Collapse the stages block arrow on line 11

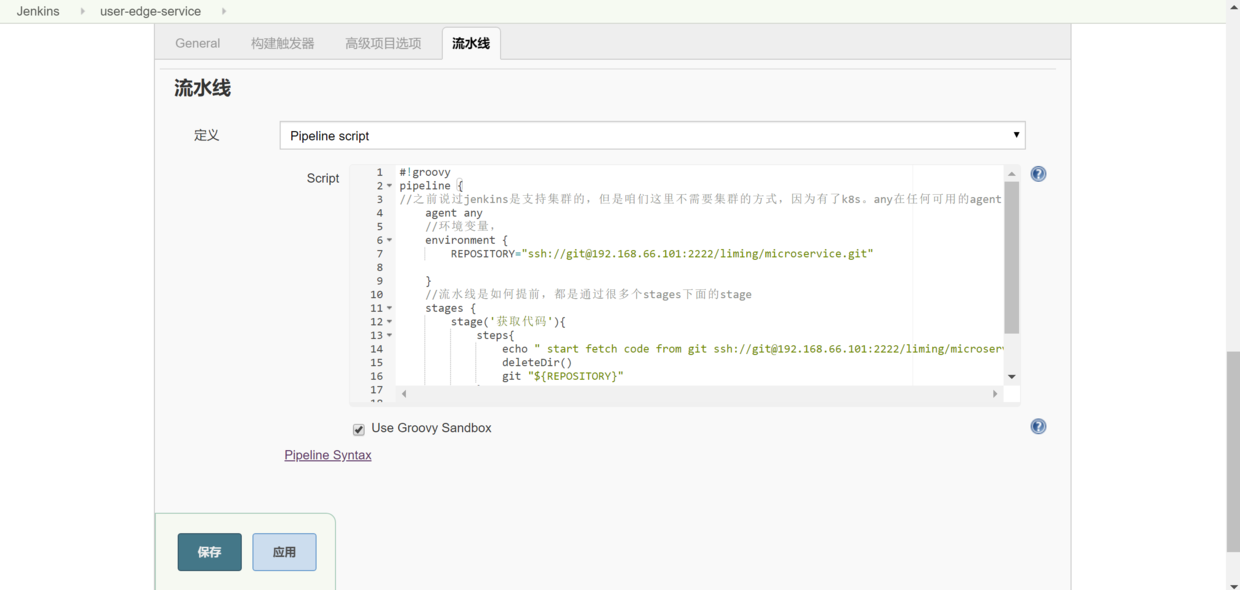click(389, 308)
